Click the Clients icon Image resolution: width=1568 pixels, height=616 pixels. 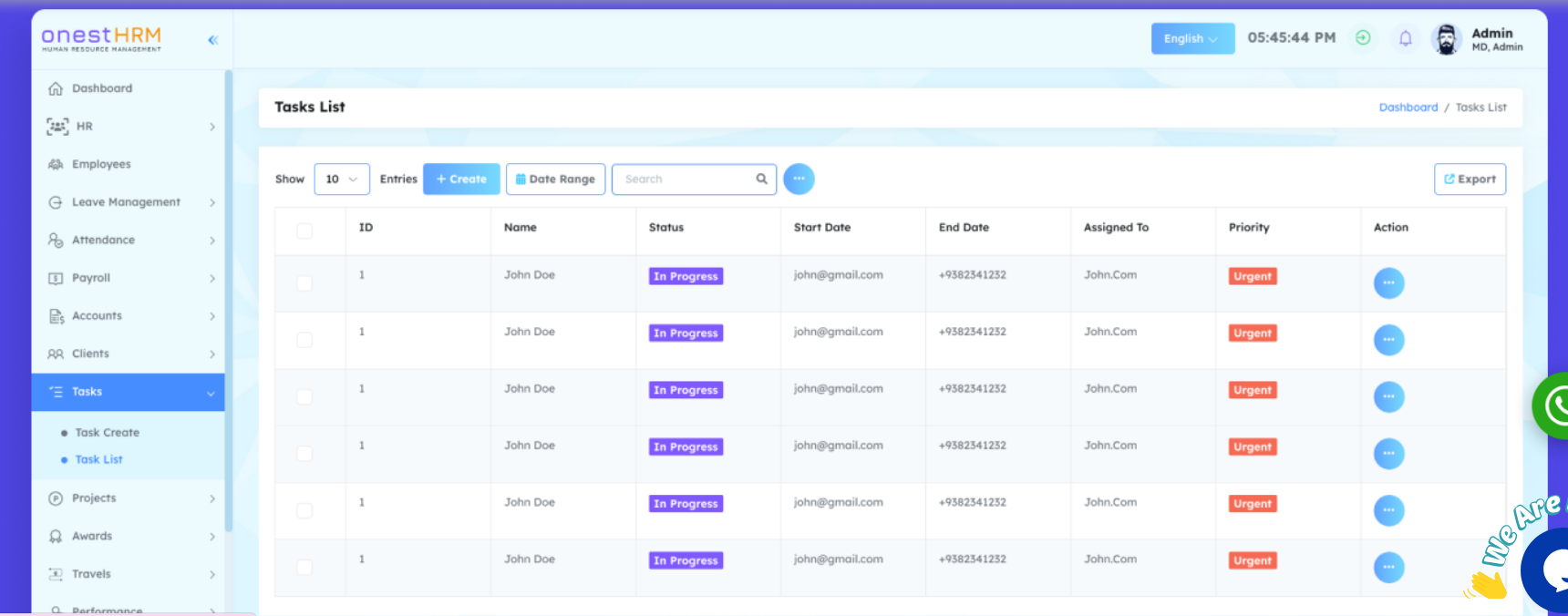click(x=56, y=354)
